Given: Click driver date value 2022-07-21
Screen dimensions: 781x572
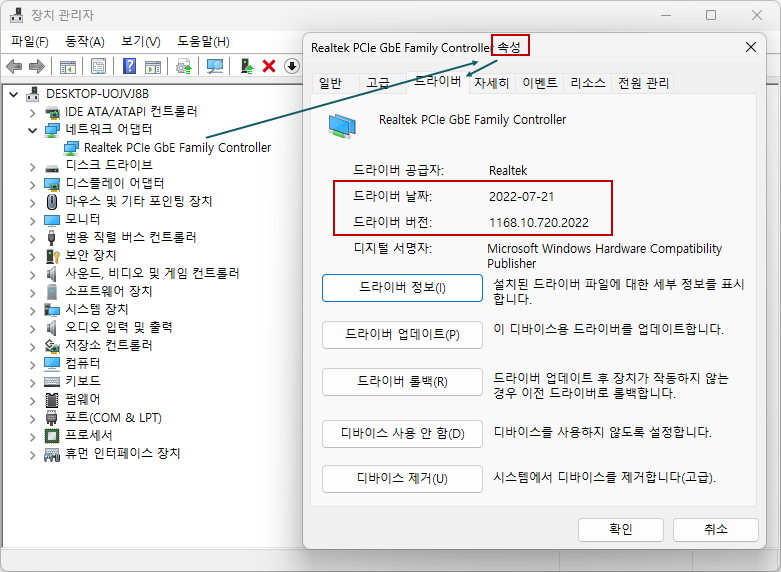Looking at the screenshot, I should [521, 196].
